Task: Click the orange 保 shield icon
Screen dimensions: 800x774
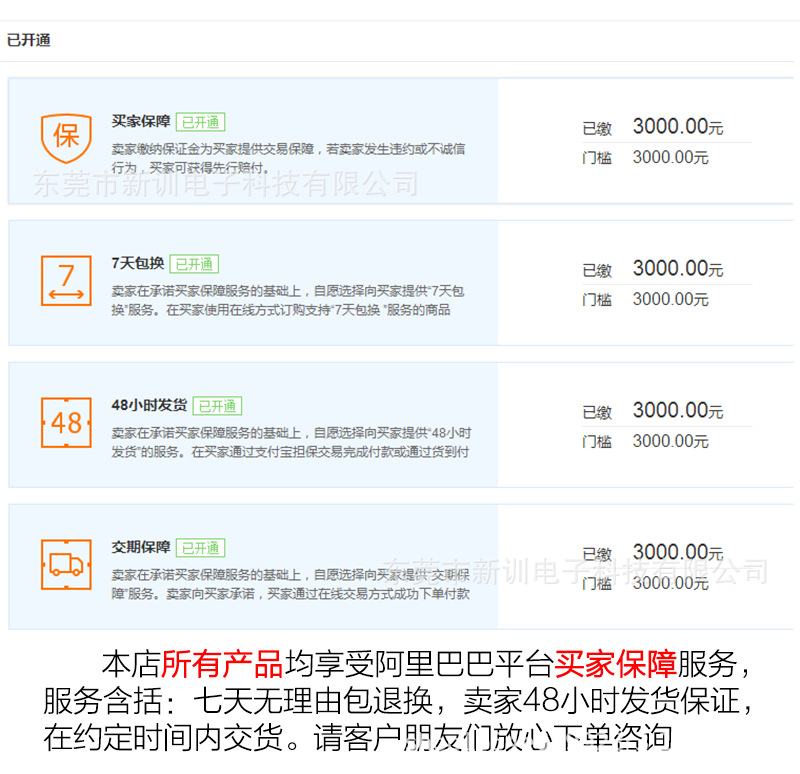Action: (x=66, y=137)
